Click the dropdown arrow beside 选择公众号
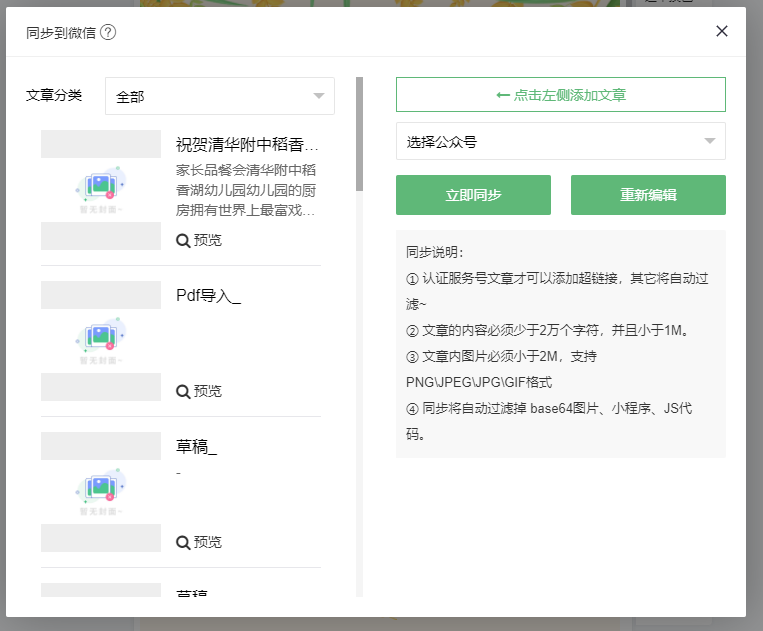 tap(710, 141)
